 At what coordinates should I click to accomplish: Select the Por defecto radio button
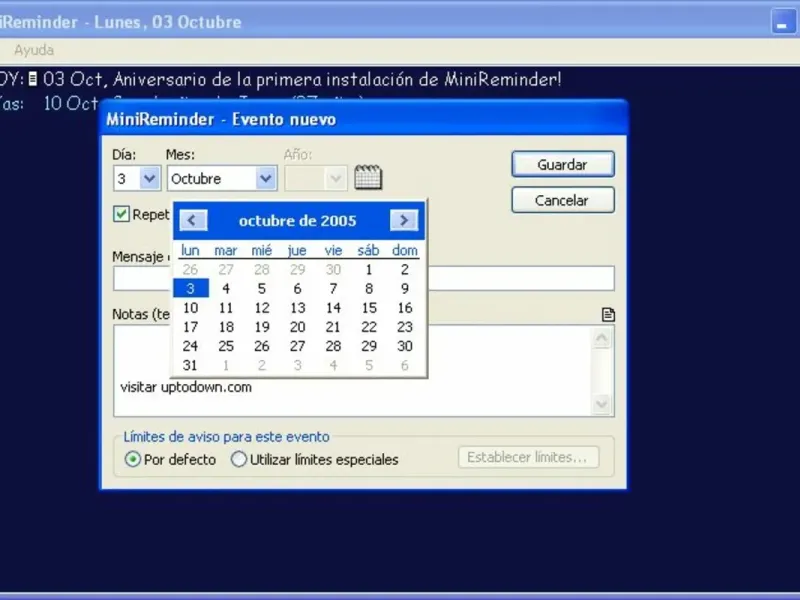click(x=132, y=459)
